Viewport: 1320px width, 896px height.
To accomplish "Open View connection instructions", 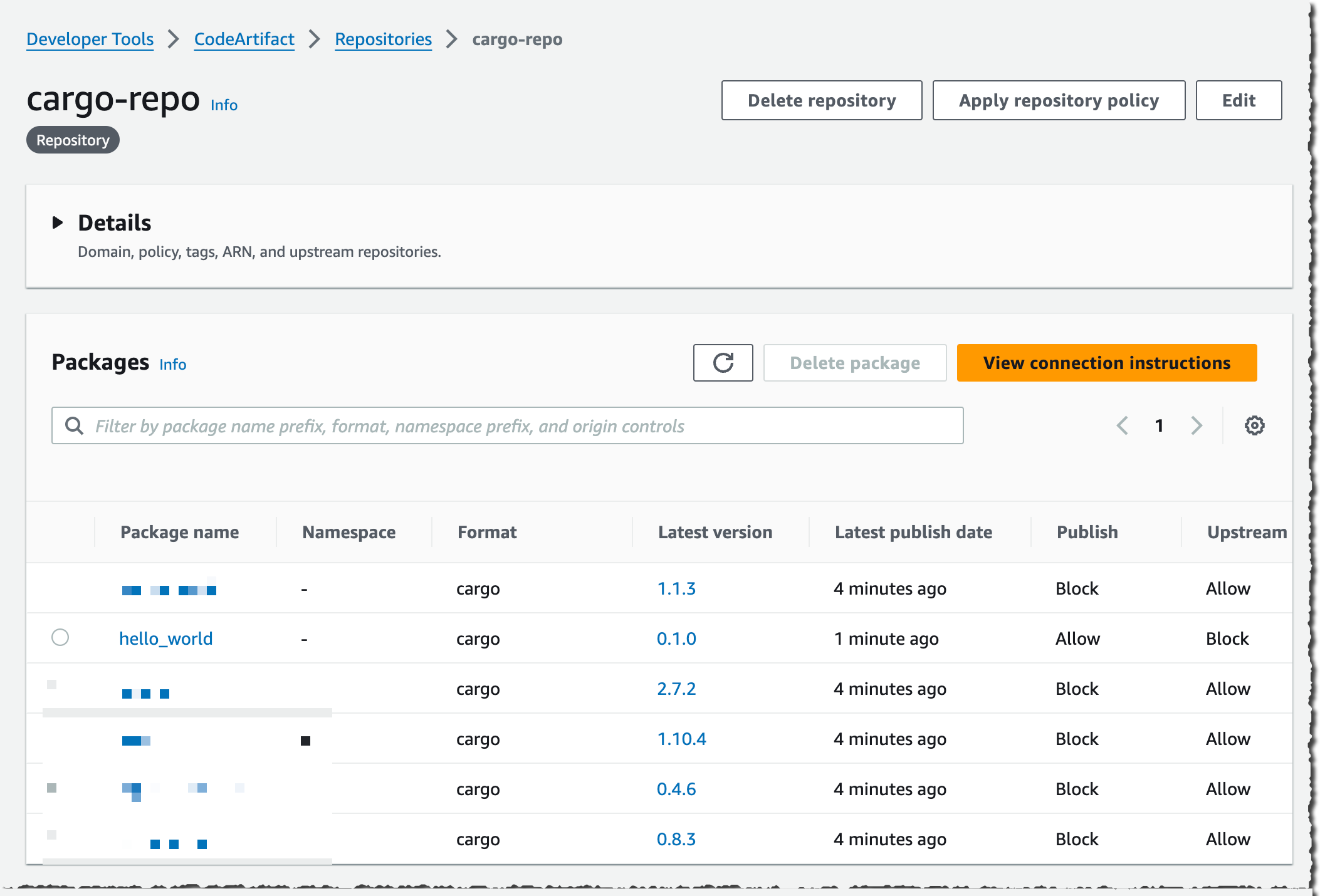I will (x=1106, y=363).
